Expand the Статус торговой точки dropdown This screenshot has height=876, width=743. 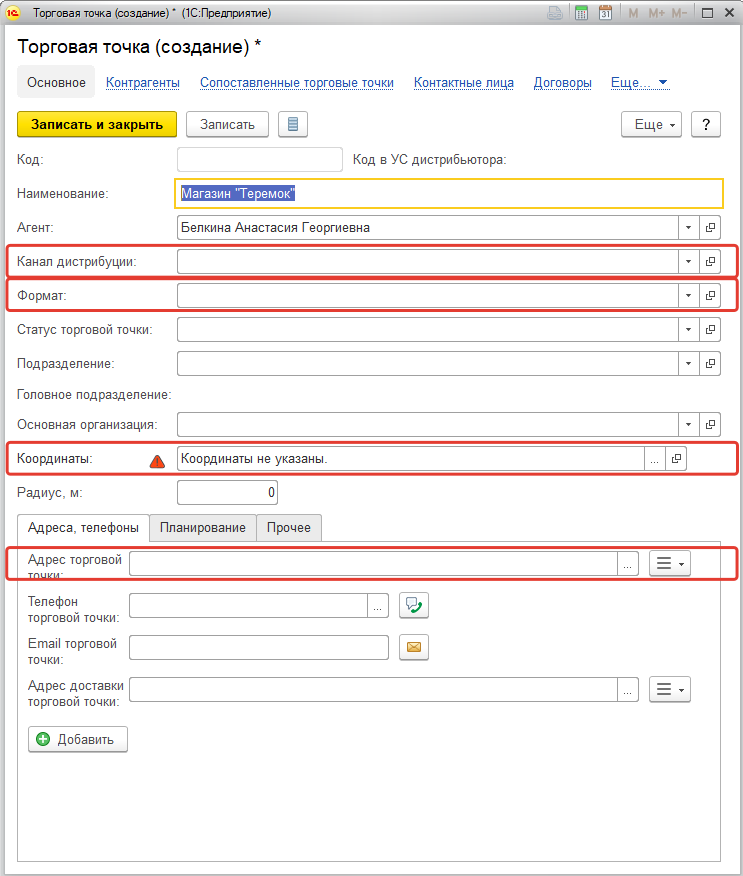689,330
